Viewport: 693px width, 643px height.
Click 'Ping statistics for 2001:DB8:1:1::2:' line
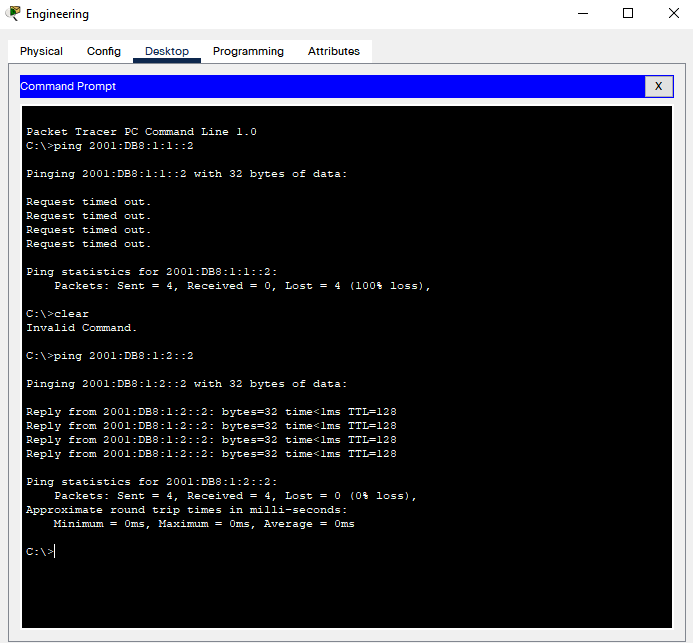coord(152,272)
